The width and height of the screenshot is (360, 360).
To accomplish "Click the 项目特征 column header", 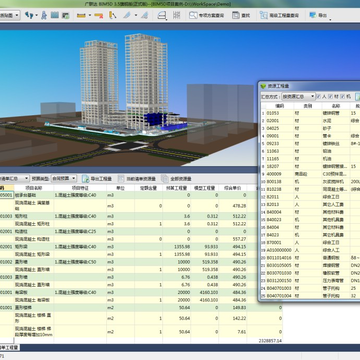I will (x=80, y=188).
